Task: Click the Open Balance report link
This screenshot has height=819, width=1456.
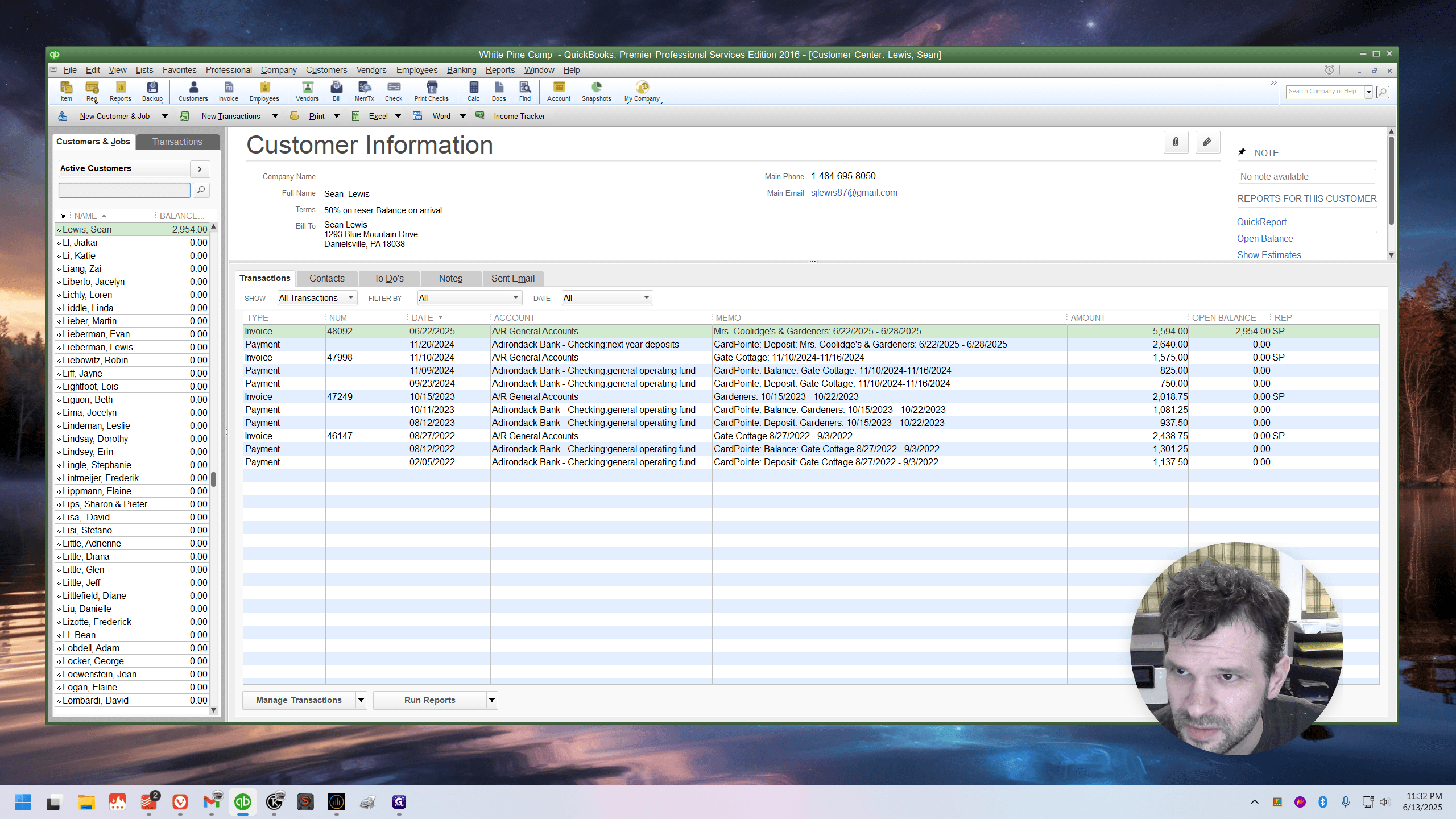Action: coord(1265,239)
